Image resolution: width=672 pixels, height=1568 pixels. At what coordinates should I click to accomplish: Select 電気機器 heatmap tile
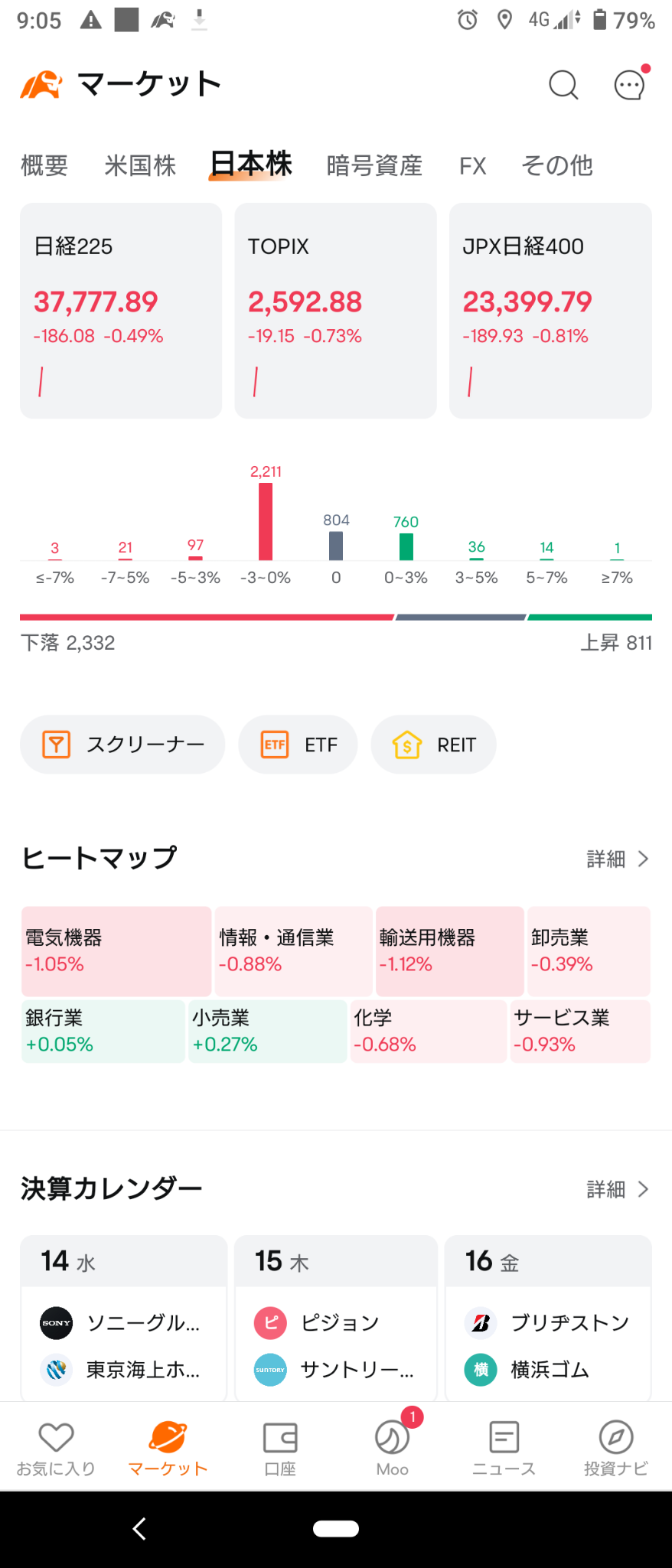coord(116,951)
